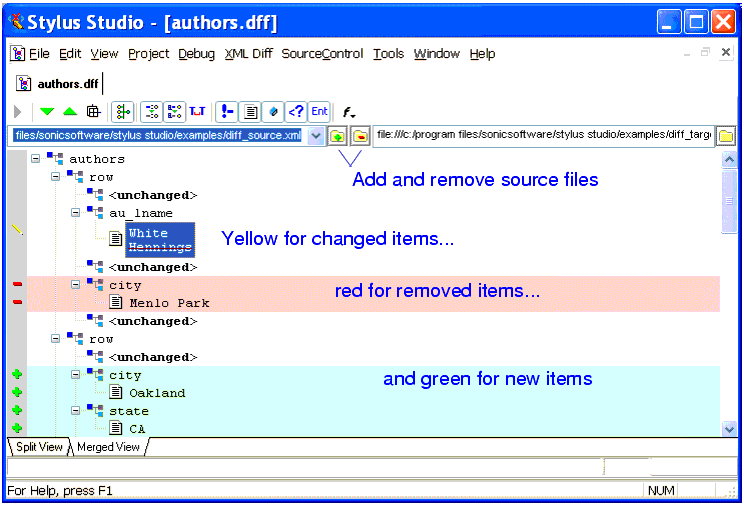744x505 pixels.
Task: Select the Merged View tab
Action: click(x=108, y=447)
